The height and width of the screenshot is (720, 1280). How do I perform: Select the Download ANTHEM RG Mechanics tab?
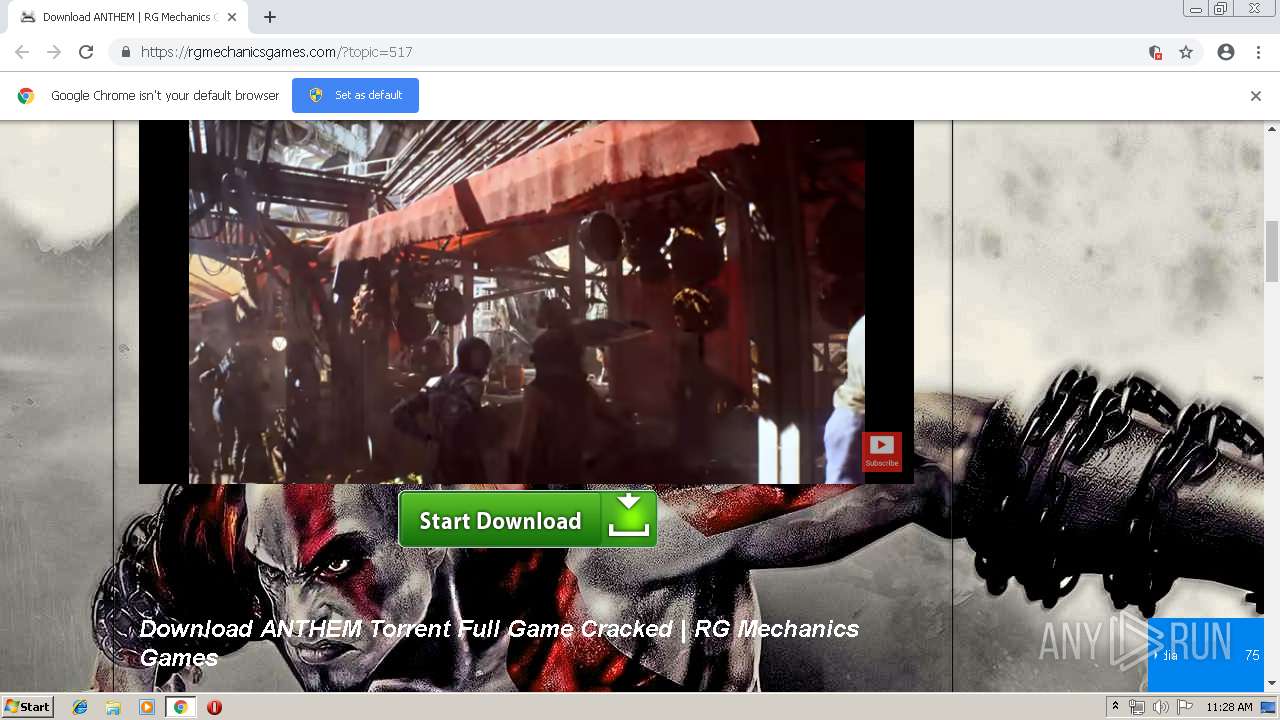tap(126, 17)
